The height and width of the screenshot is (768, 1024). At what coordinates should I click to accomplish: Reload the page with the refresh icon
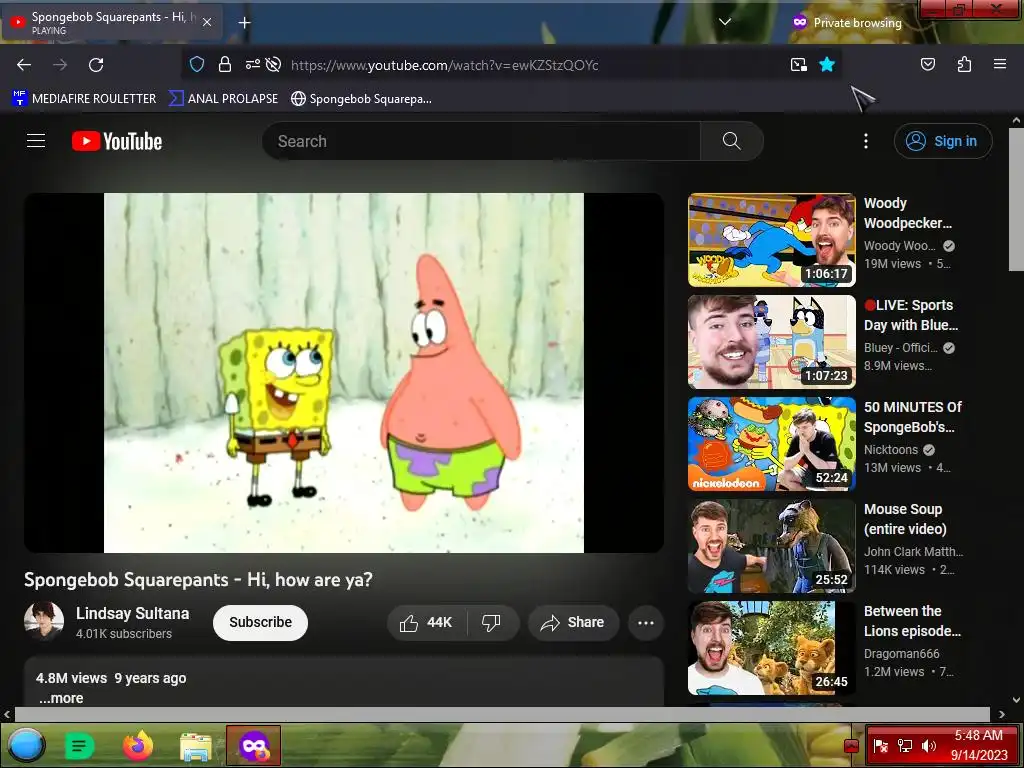(96, 65)
